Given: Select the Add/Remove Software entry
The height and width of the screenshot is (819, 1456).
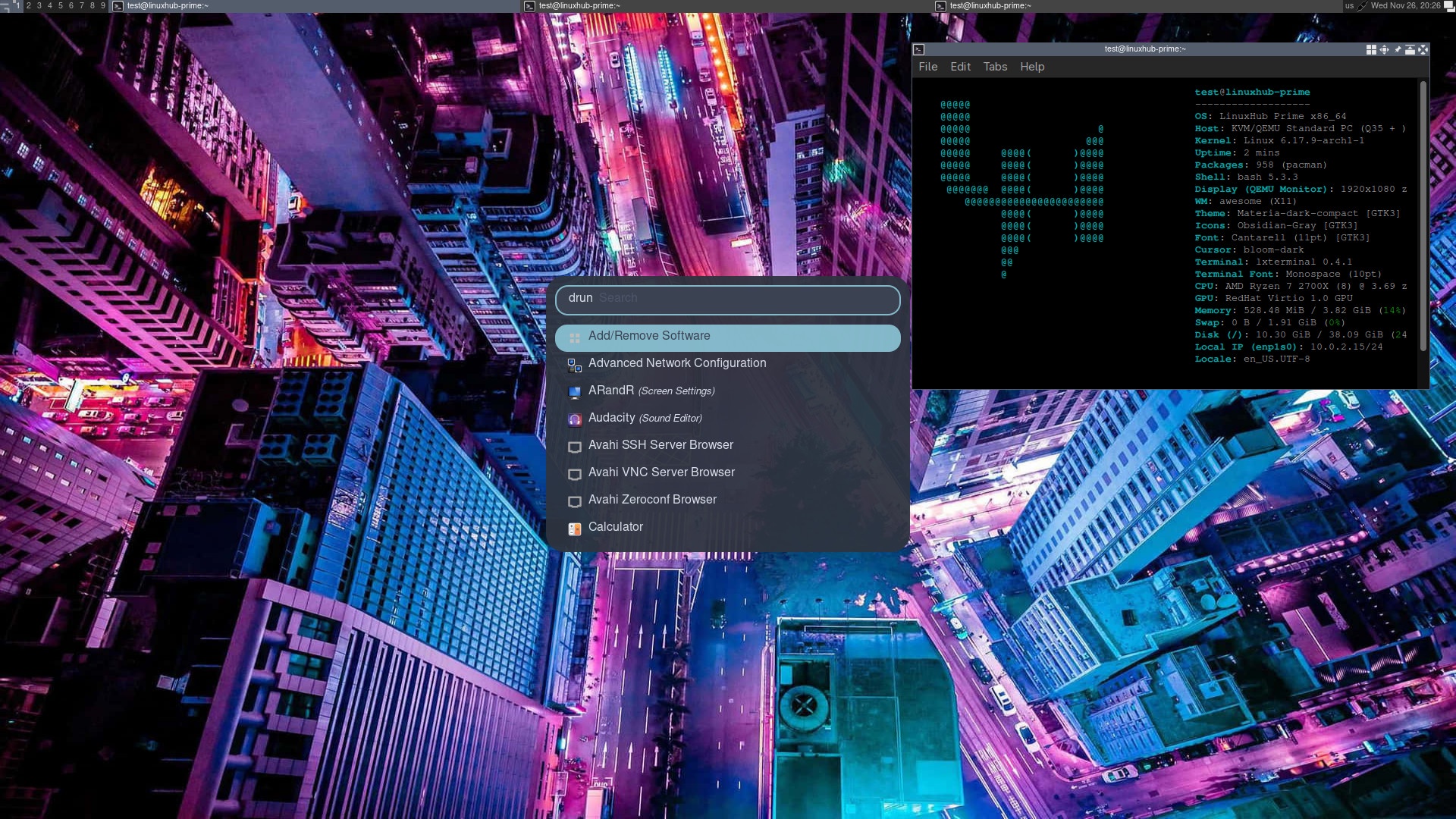Looking at the screenshot, I should [x=649, y=336].
